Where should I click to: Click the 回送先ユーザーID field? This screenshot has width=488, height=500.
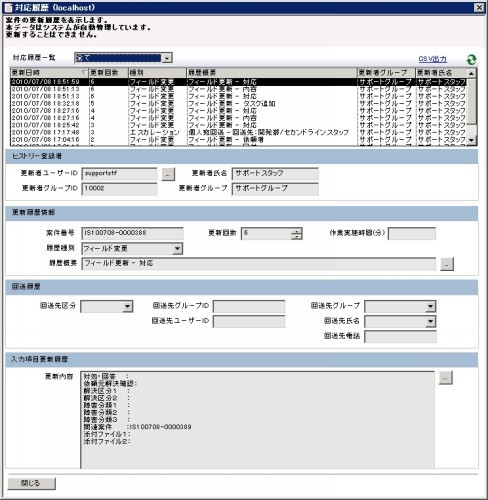click(249, 321)
